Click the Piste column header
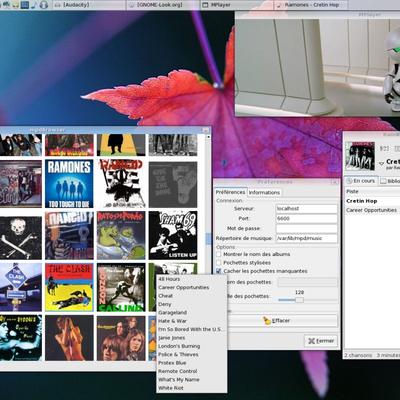Image resolution: width=400 pixels, height=400 pixels. [x=372, y=191]
